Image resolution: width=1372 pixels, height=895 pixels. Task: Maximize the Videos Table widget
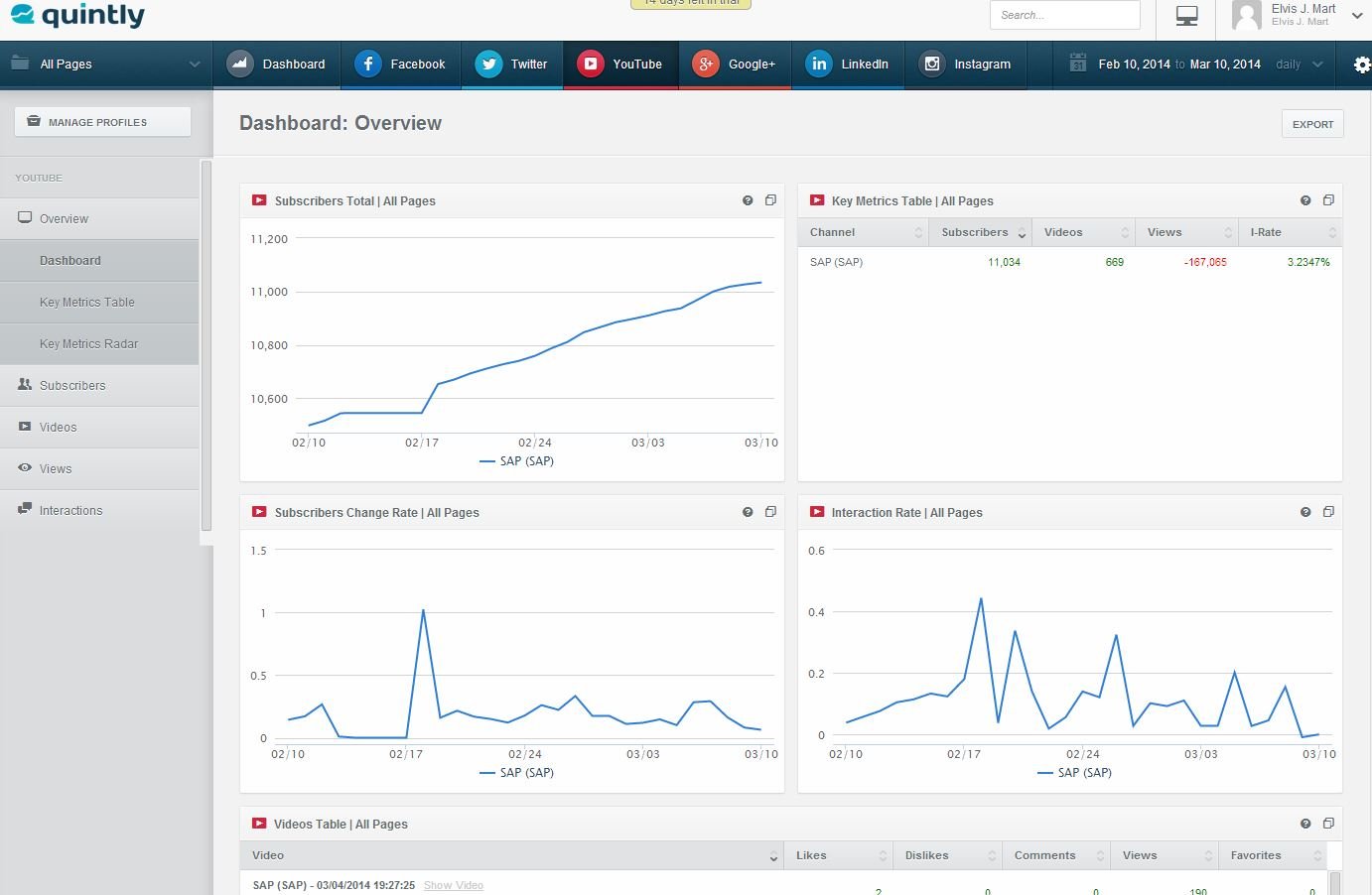1328,824
